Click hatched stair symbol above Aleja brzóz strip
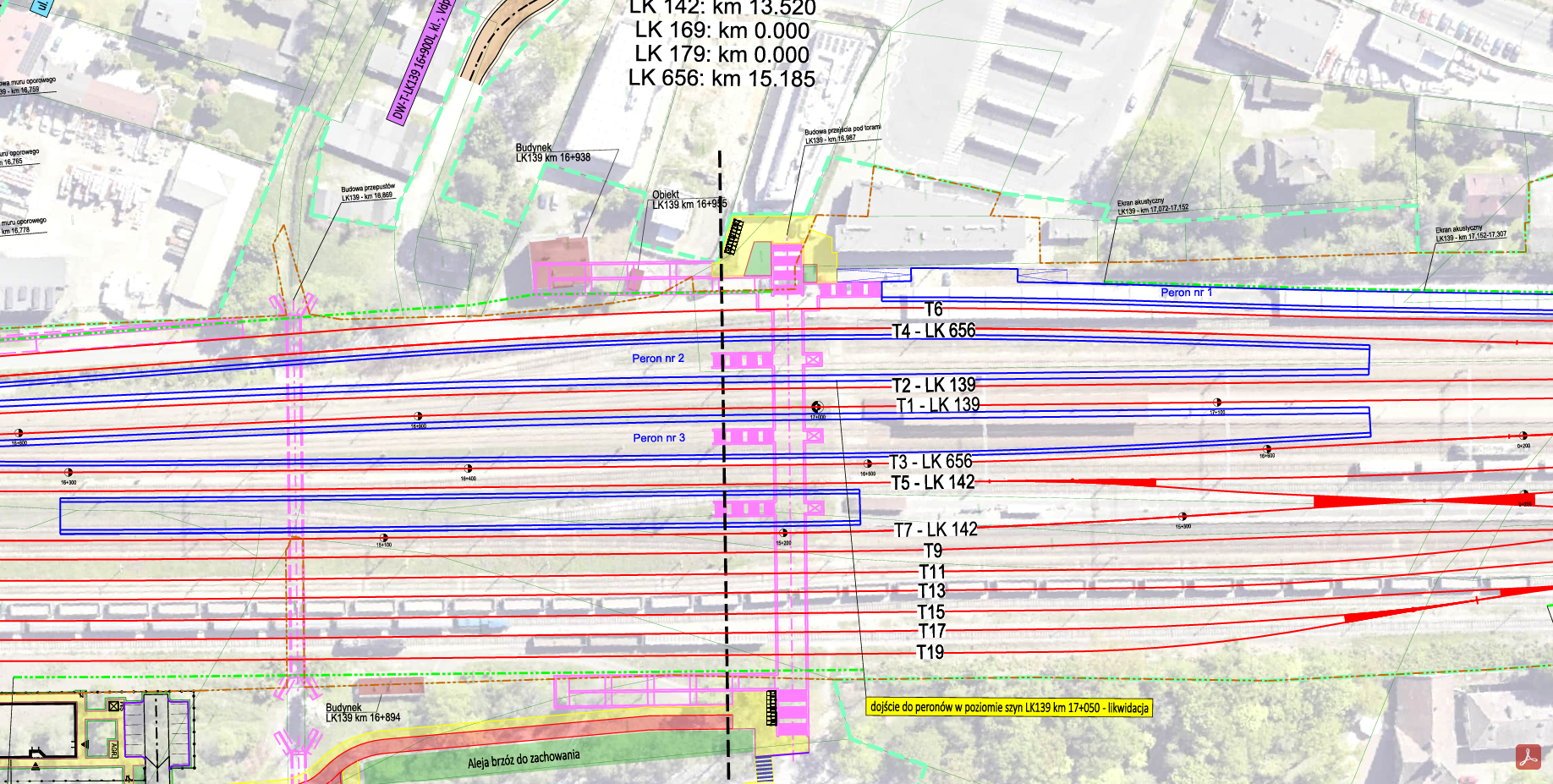The height and width of the screenshot is (784, 1553). tap(771, 708)
